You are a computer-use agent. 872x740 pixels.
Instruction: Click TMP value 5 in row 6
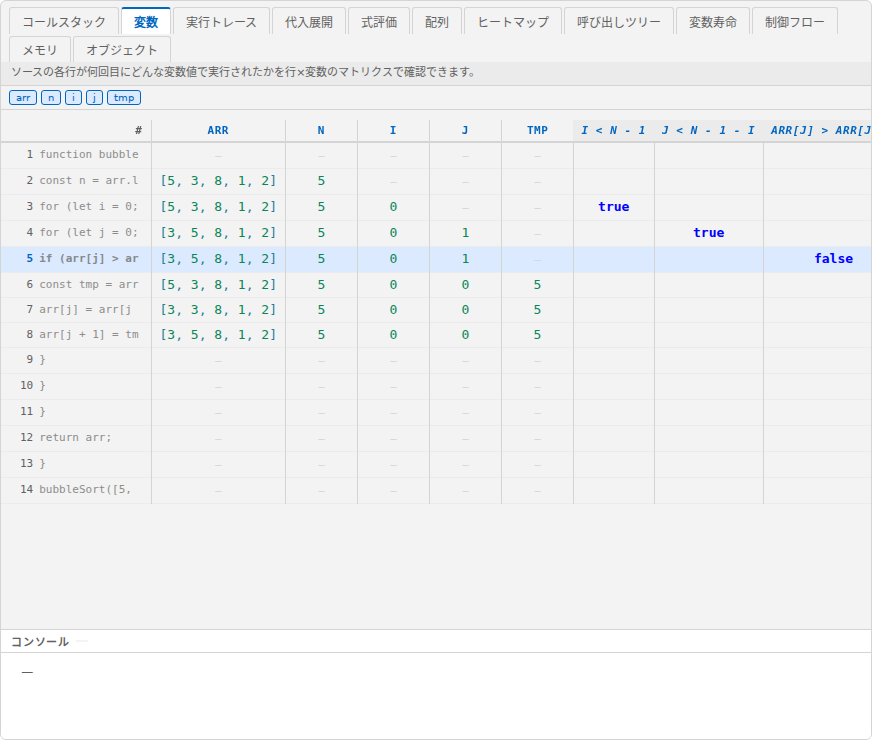pyautogui.click(x=537, y=285)
